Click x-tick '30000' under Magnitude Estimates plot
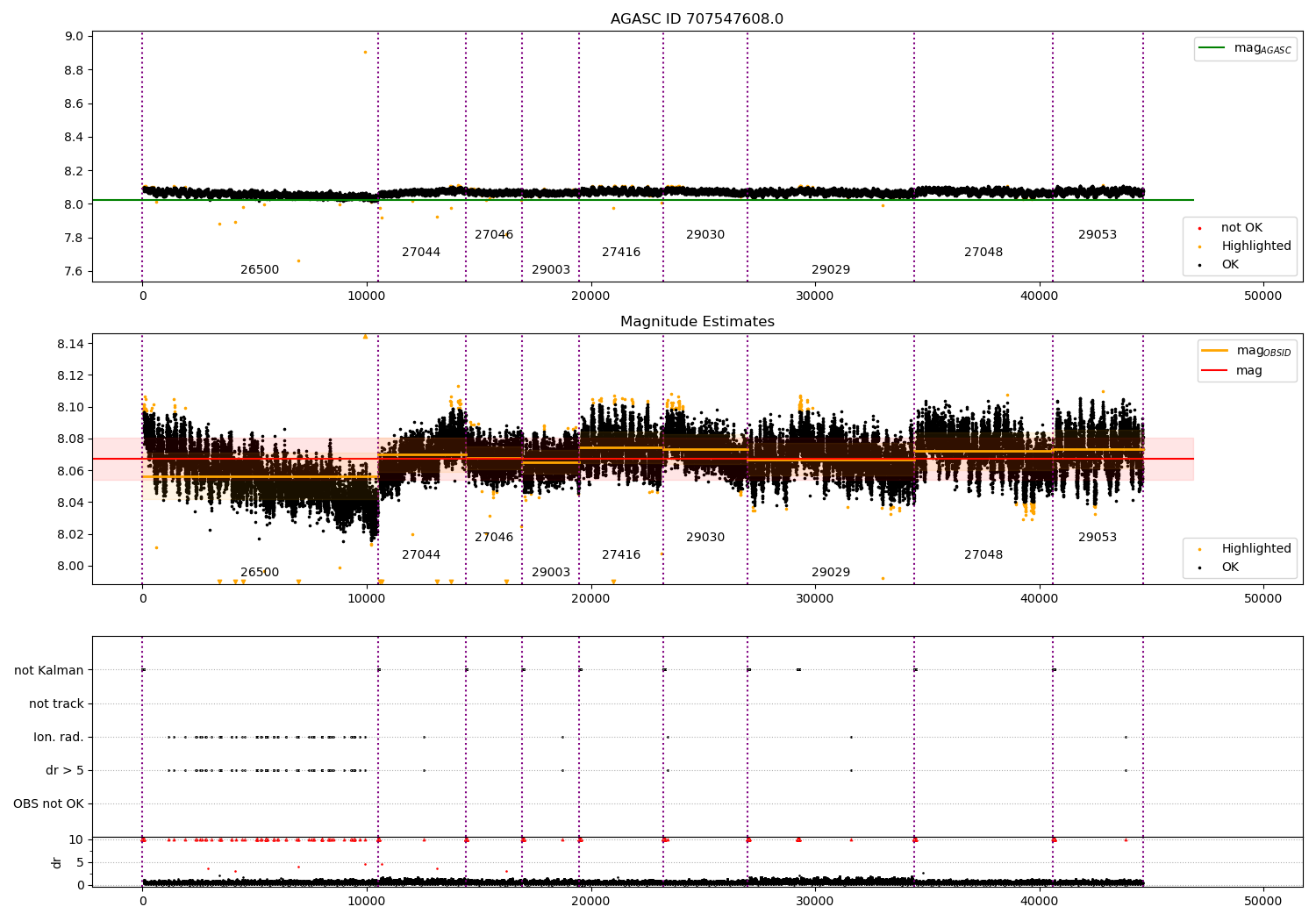The width and height of the screenshot is (1316, 921). pos(815,599)
